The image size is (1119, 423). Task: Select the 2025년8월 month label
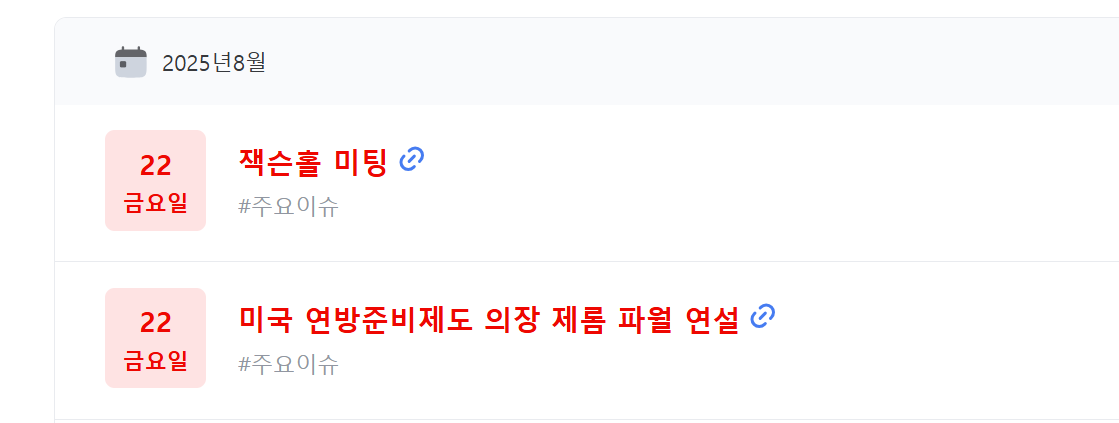[213, 63]
